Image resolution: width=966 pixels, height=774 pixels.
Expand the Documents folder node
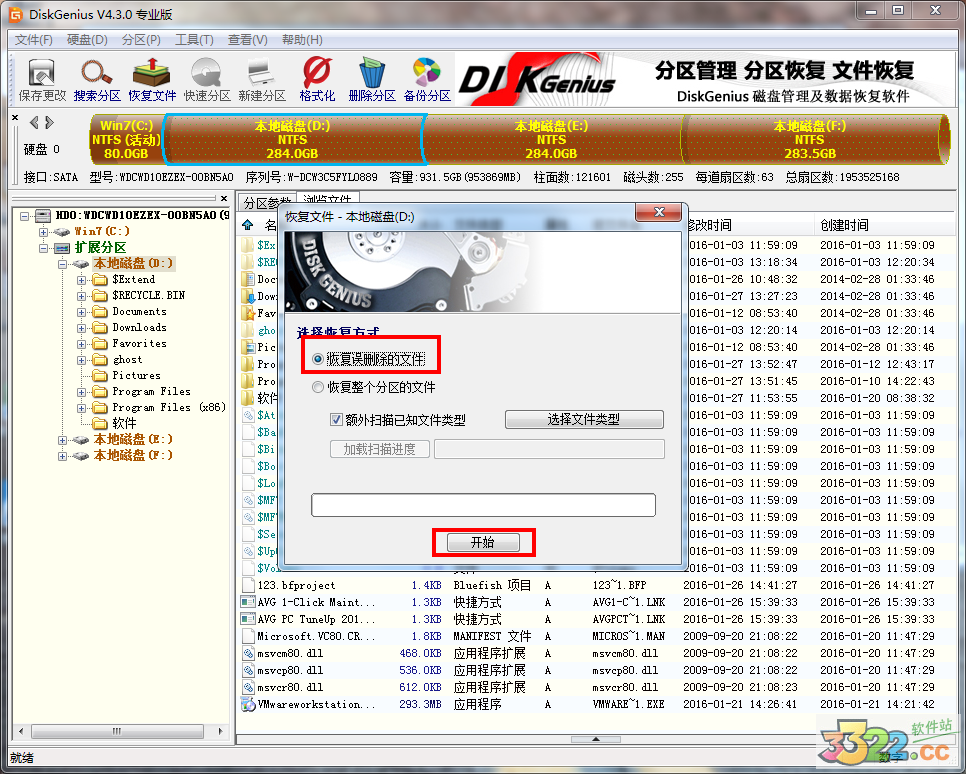81,312
